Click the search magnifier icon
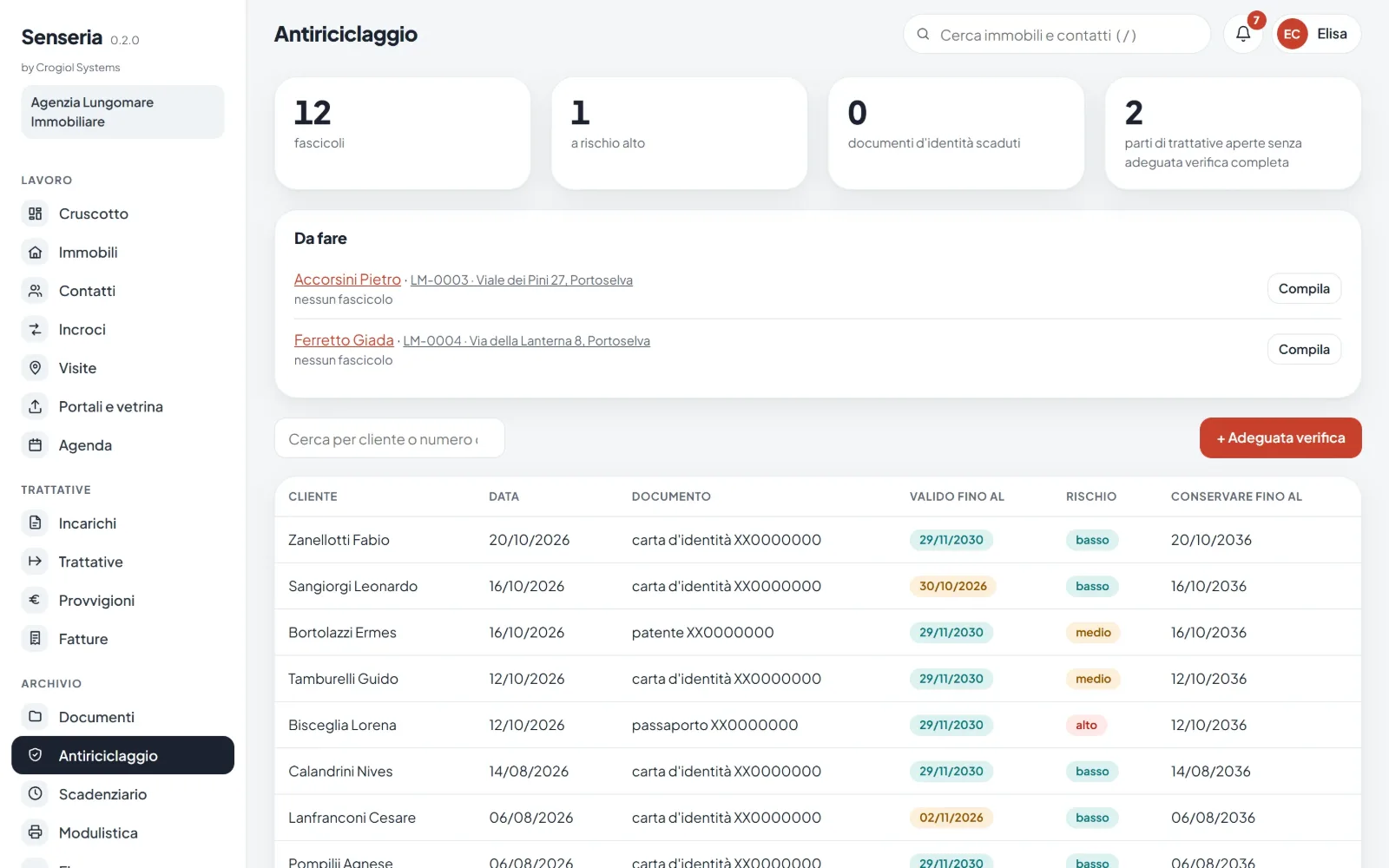This screenshot has height=868, width=1389. [923, 35]
